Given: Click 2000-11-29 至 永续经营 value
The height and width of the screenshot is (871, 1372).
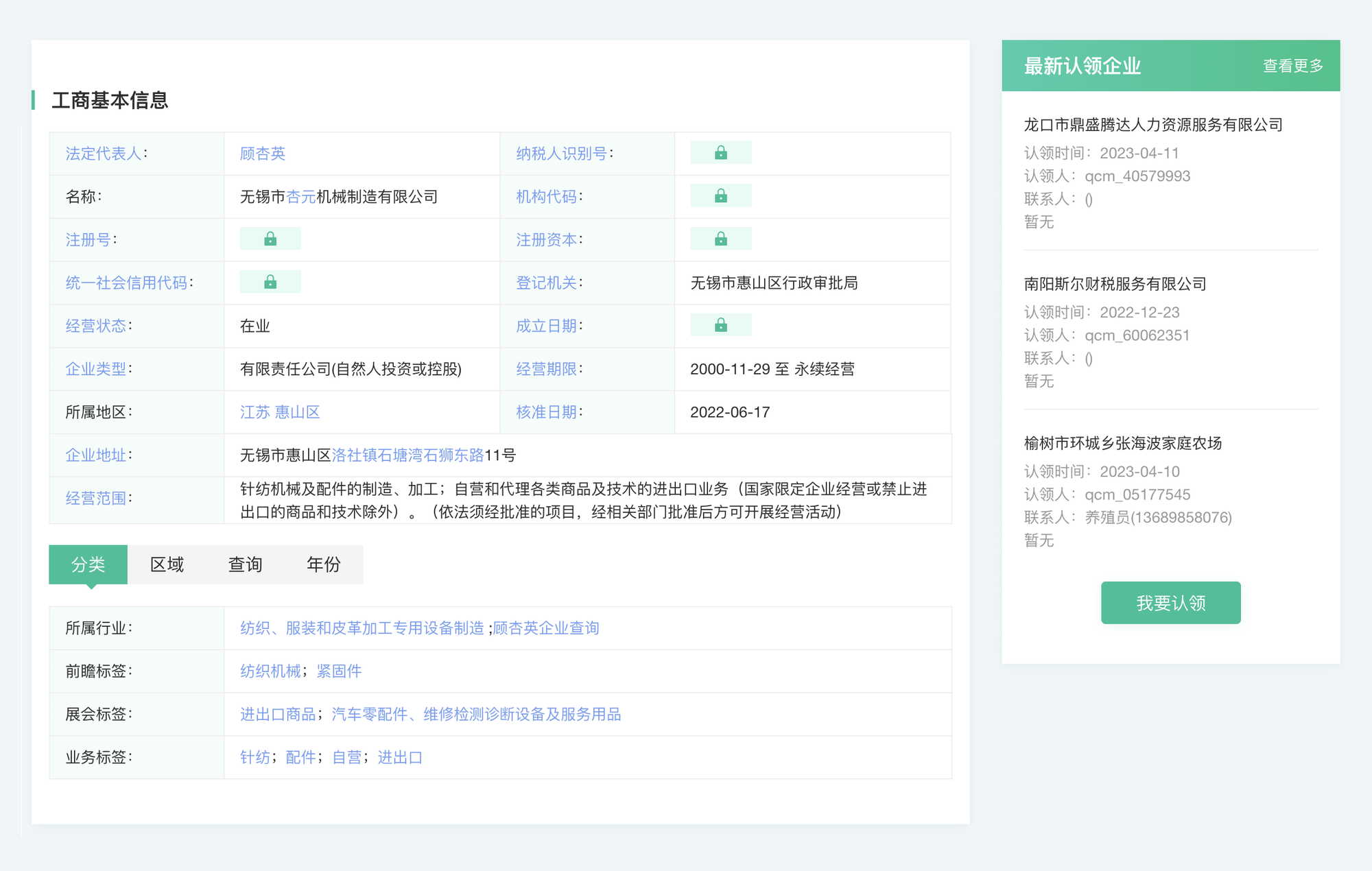Looking at the screenshot, I should tap(772, 369).
